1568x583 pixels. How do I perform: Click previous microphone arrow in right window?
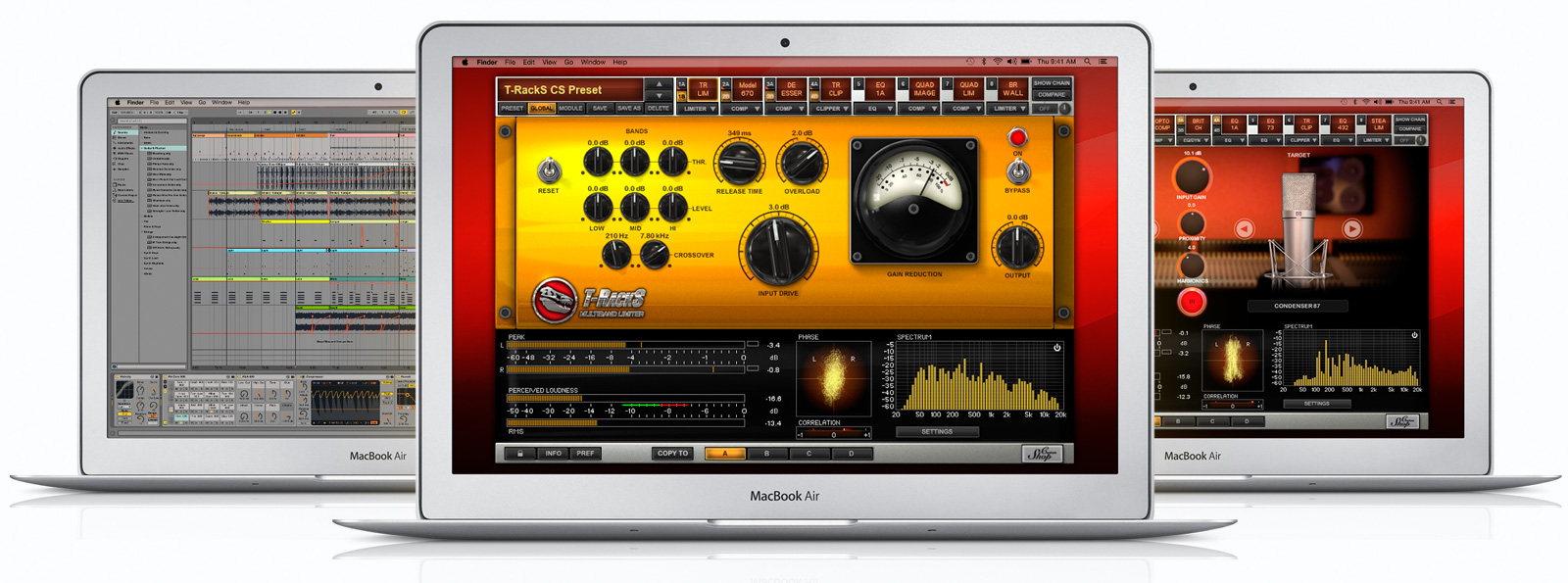coord(1244,229)
